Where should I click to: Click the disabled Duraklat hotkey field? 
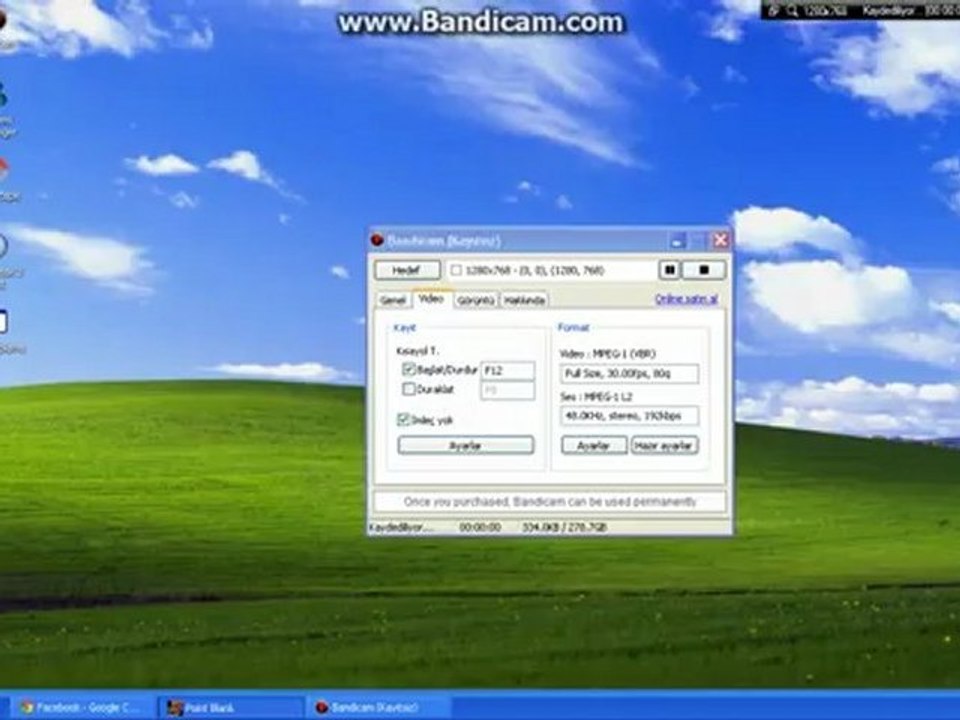click(508, 390)
